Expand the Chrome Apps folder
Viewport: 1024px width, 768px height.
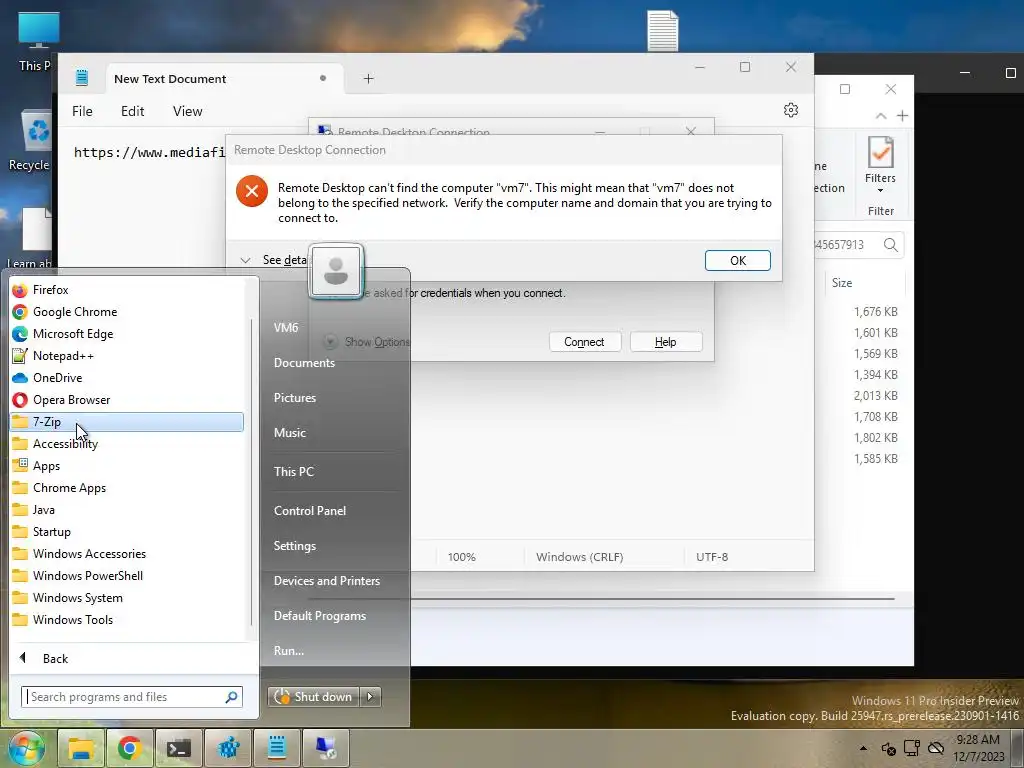[127, 488]
